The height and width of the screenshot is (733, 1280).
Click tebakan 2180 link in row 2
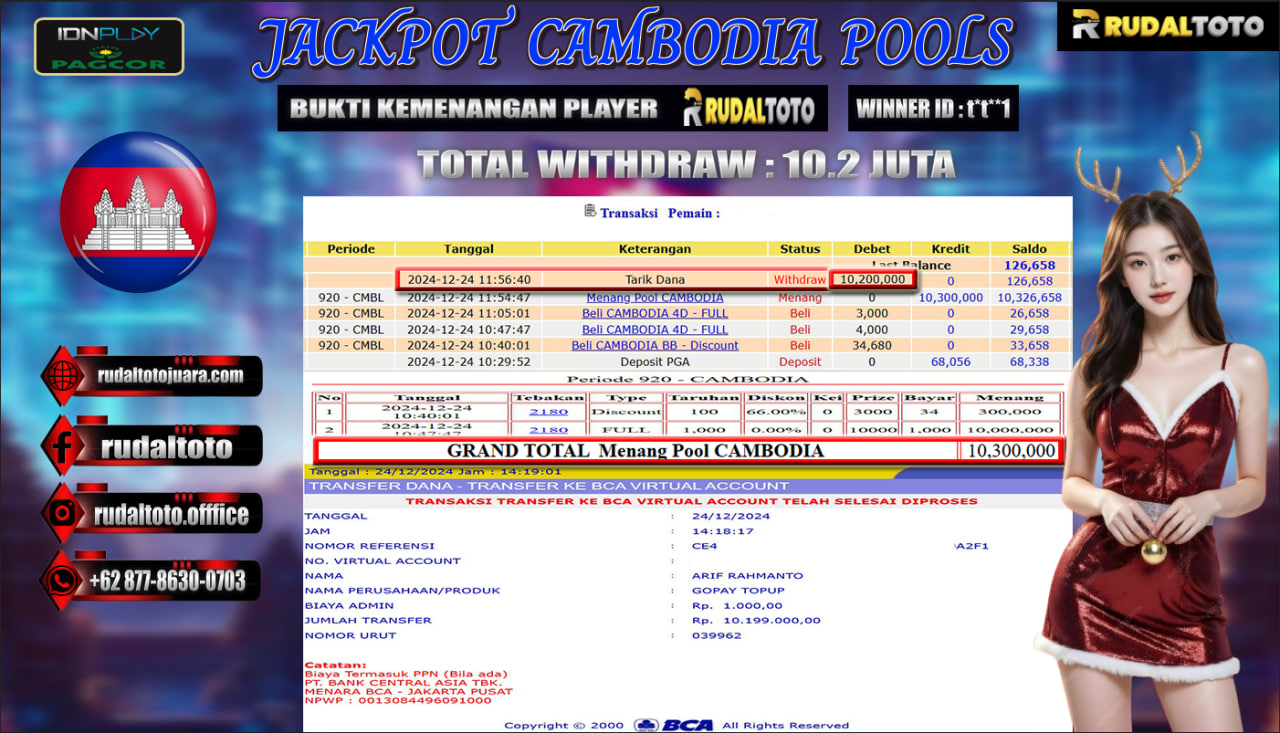pos(548,429)
